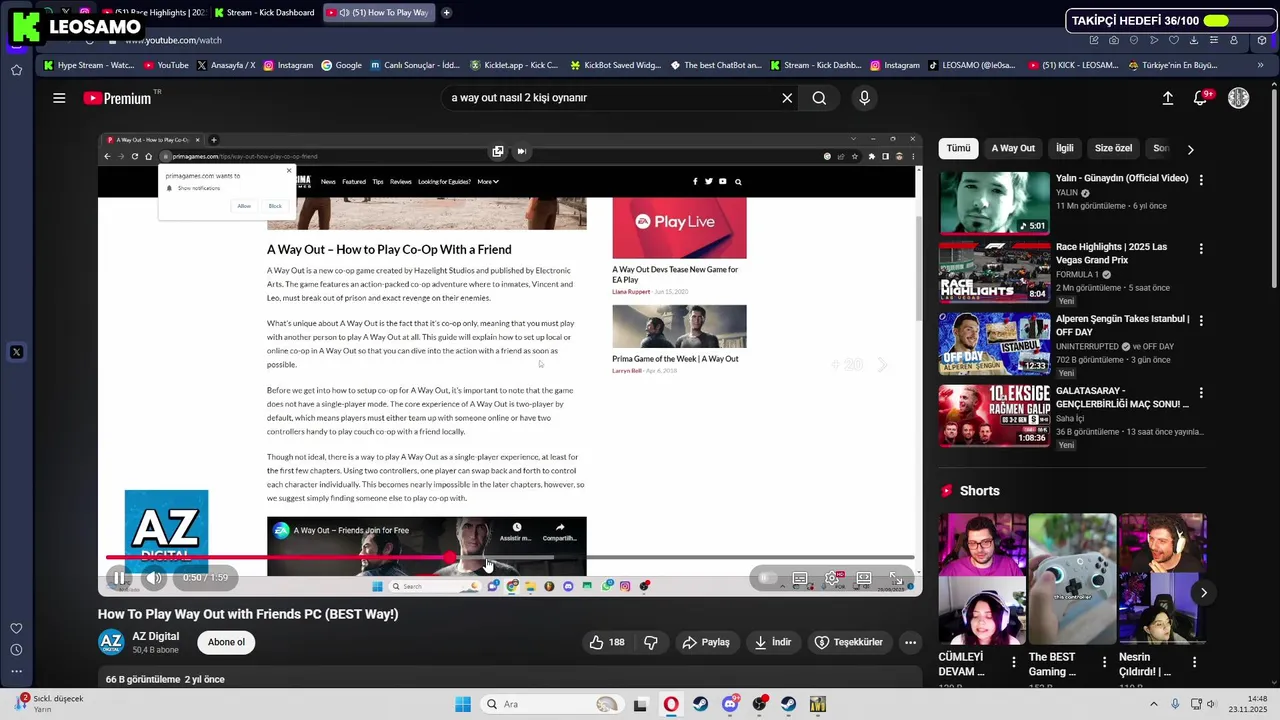Mute the video volume
Screen dimensions: 1280x720
pos(154,578)
